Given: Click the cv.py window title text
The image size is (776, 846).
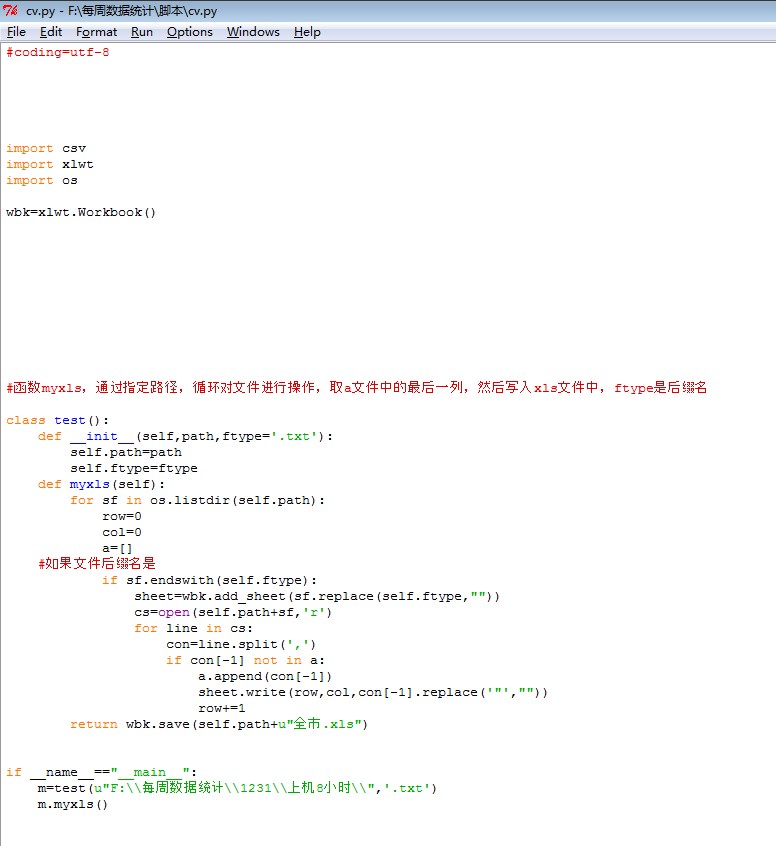Looking at the screenshot, I should tap(121, 11).
